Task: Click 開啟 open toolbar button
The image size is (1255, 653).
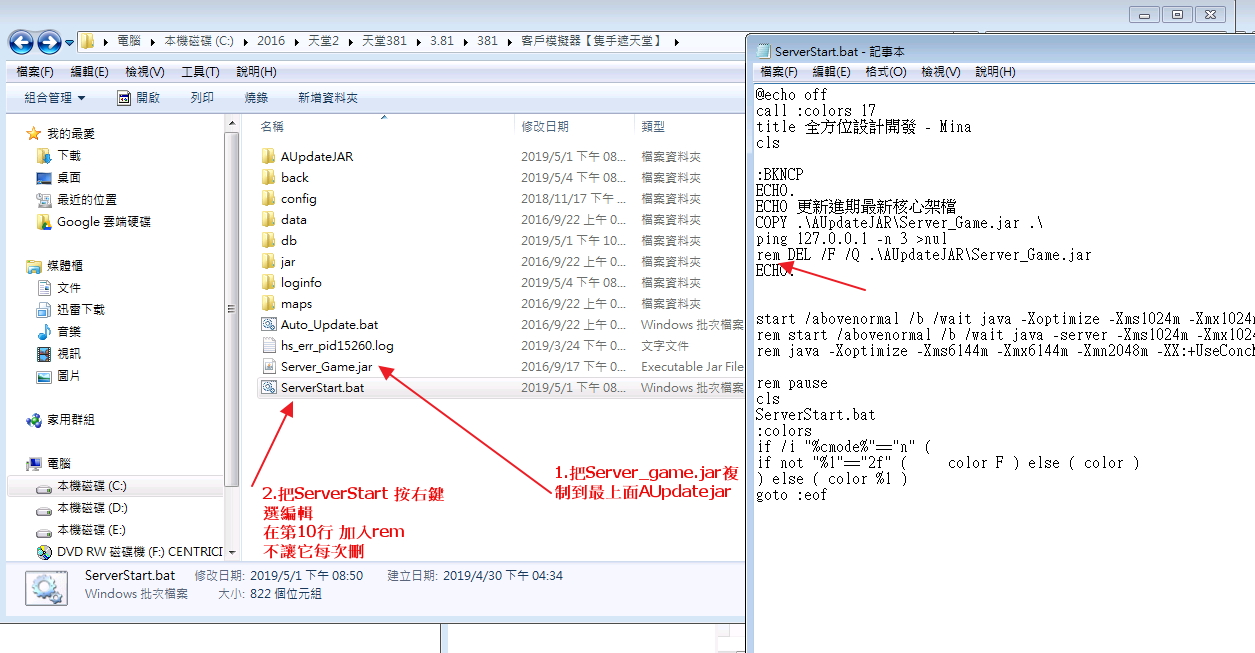Action: tap(139, 98)
